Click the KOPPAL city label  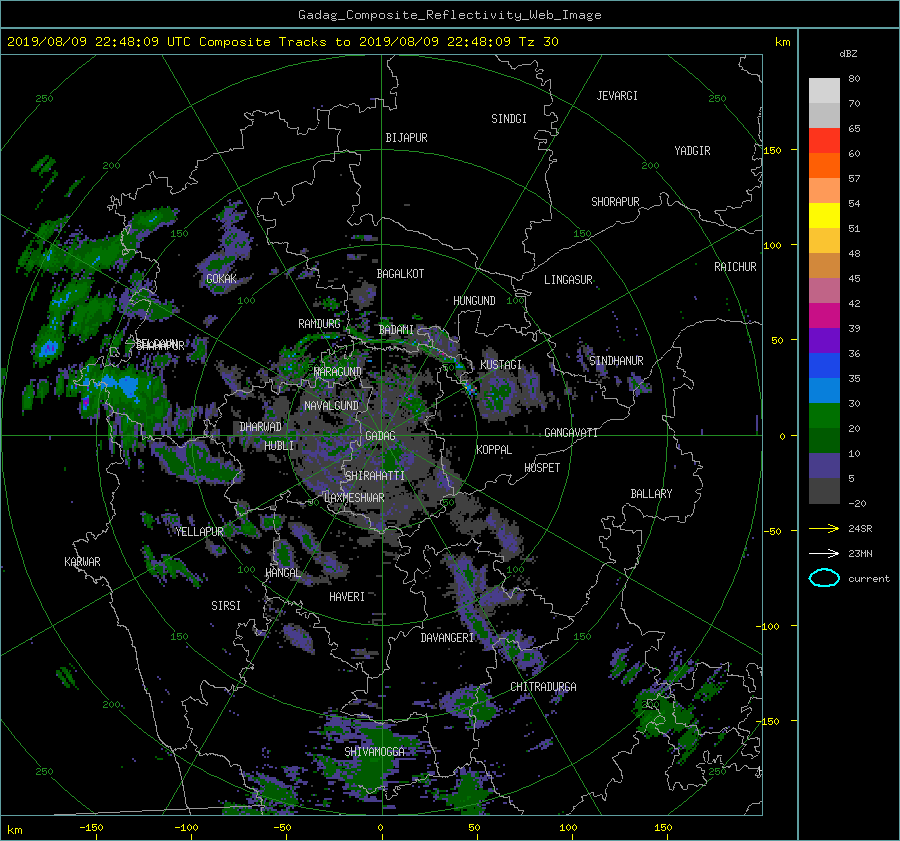pos(494,450)
